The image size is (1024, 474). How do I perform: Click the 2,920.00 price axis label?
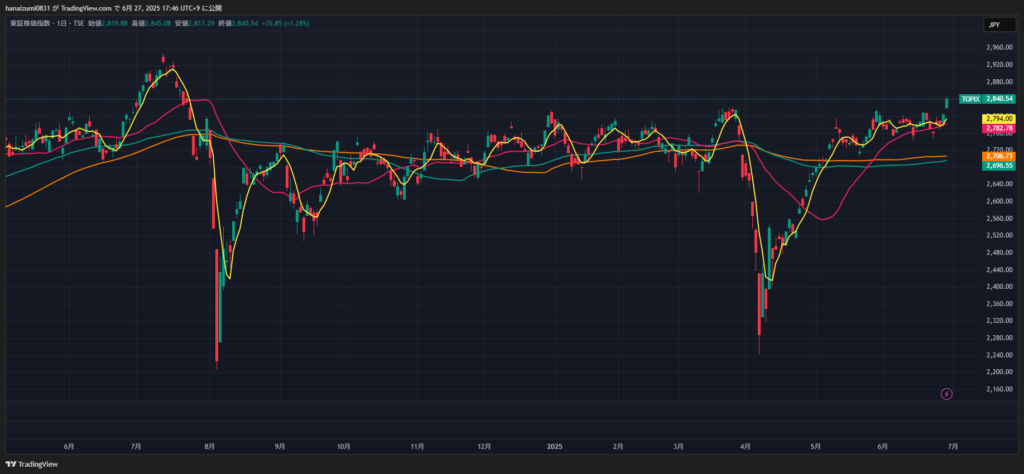pos(998,65)
